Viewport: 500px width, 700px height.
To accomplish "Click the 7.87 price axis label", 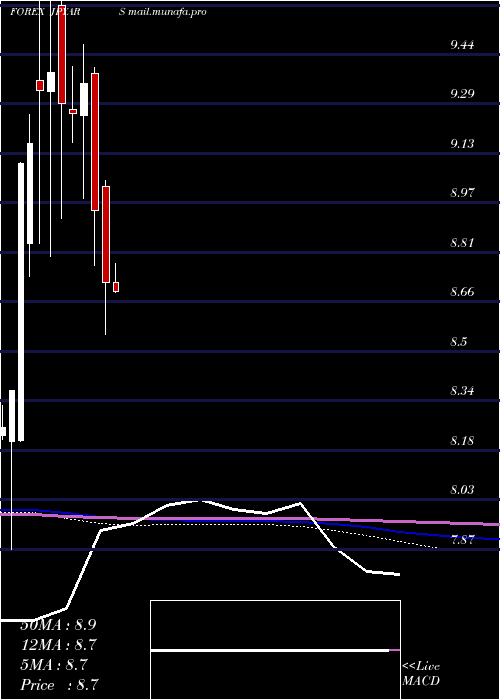I will pyautogui.click(x=462, y=540).
